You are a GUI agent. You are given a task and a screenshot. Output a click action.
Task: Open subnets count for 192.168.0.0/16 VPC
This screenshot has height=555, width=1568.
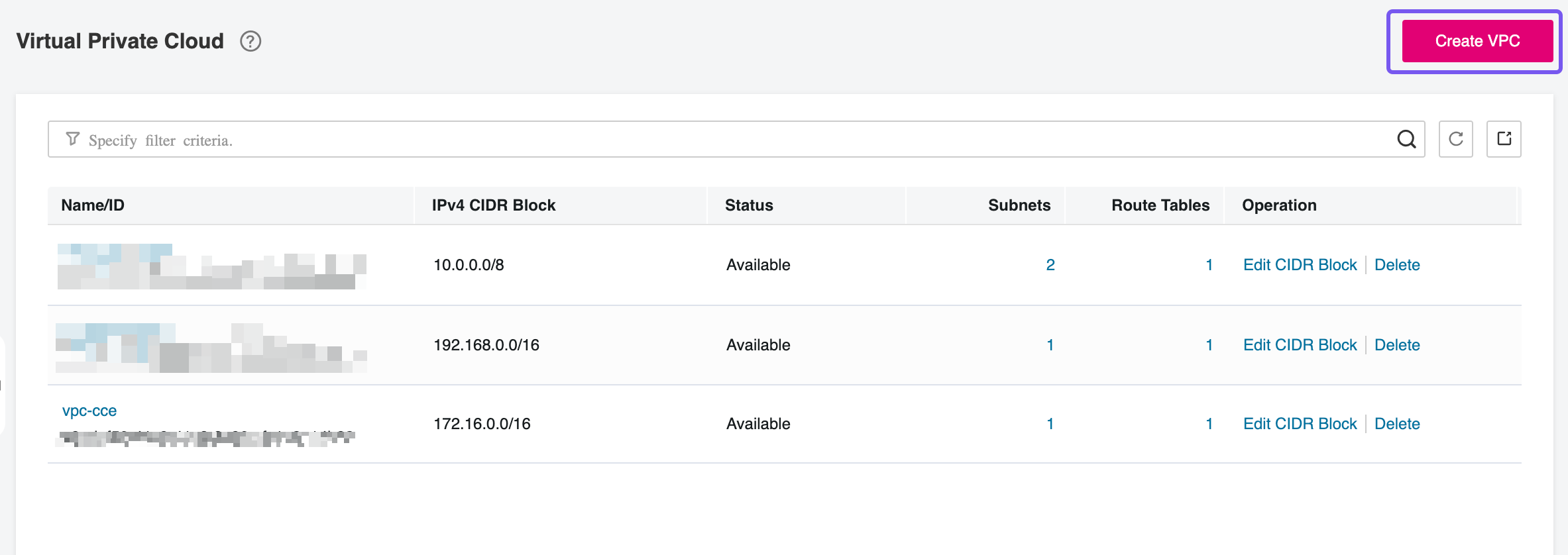pos(1050,345)
